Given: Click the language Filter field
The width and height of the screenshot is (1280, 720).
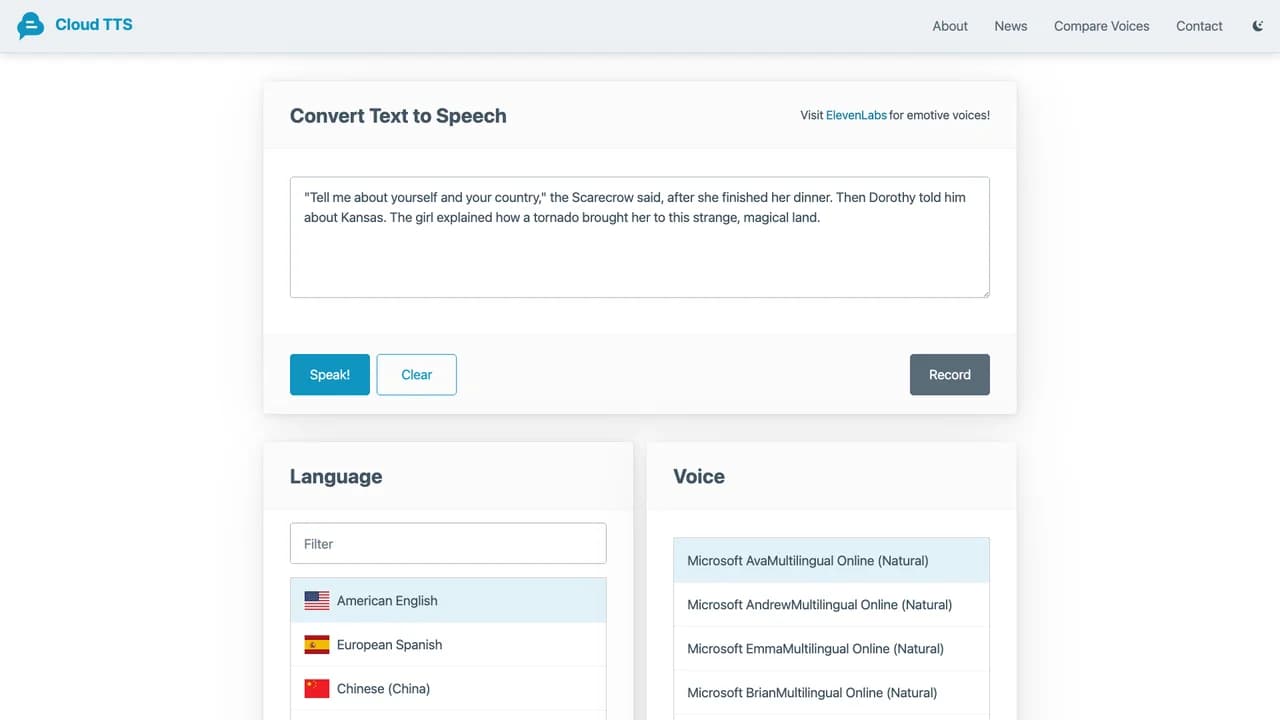Looking at the screenshot, I should 448,543.
